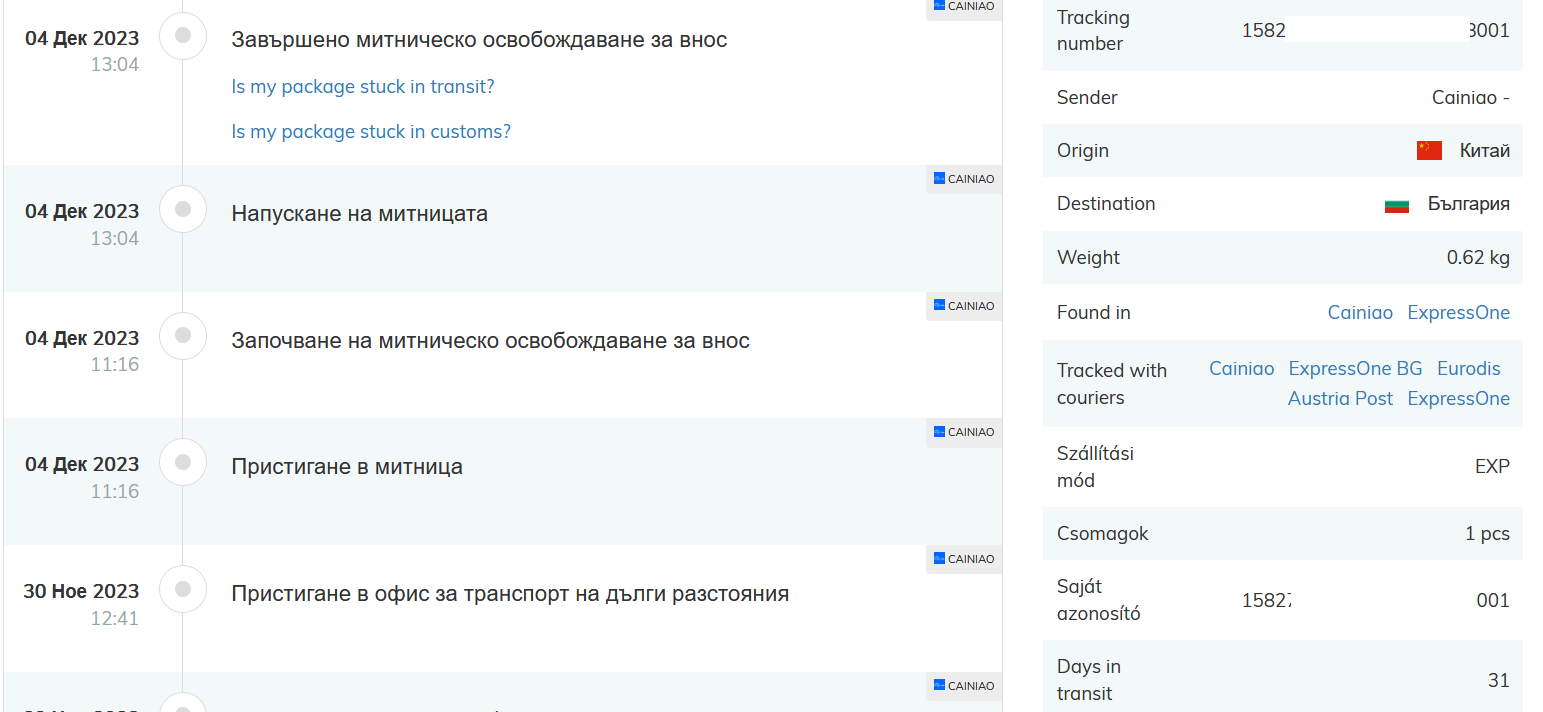Click the '1 pcs' packages value
Viewport: 1543px width, 712px height.
[x=1488, y=534]
